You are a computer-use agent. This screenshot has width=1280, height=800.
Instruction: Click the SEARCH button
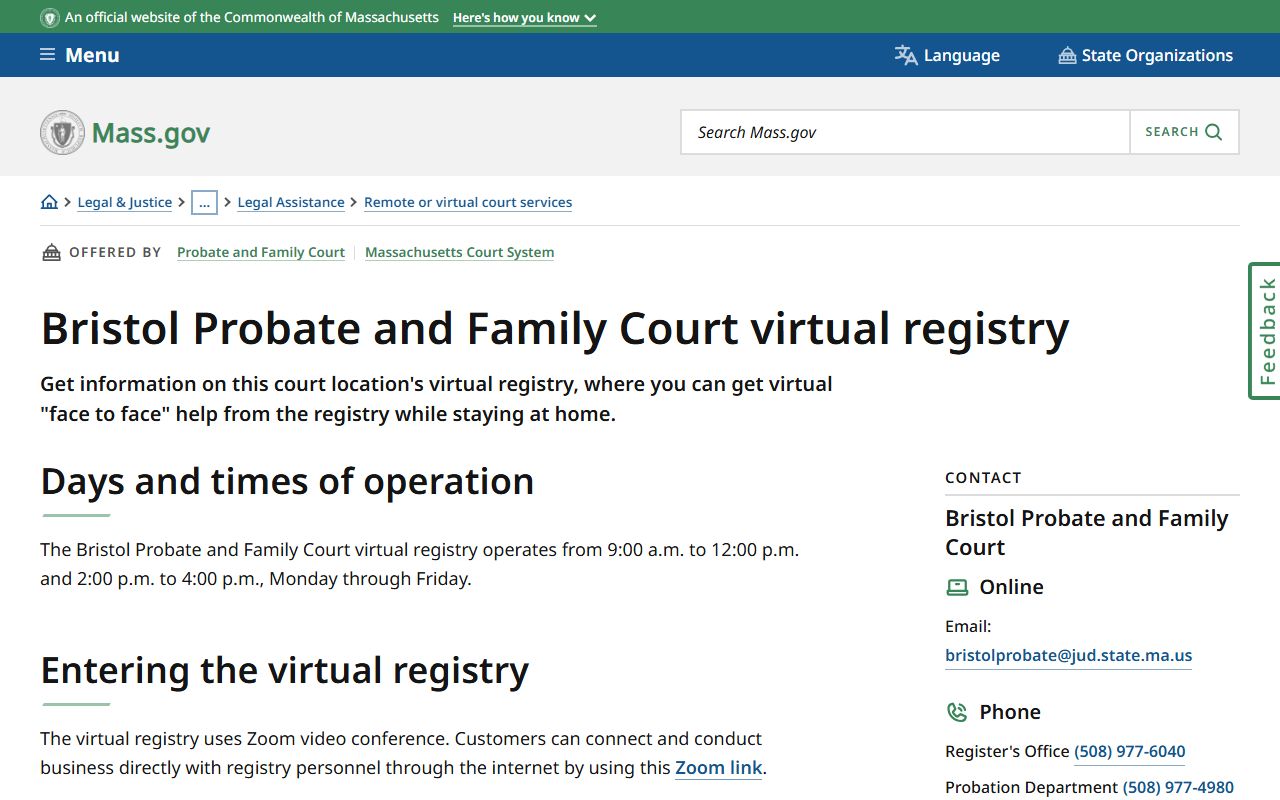tap(1184, 132)
